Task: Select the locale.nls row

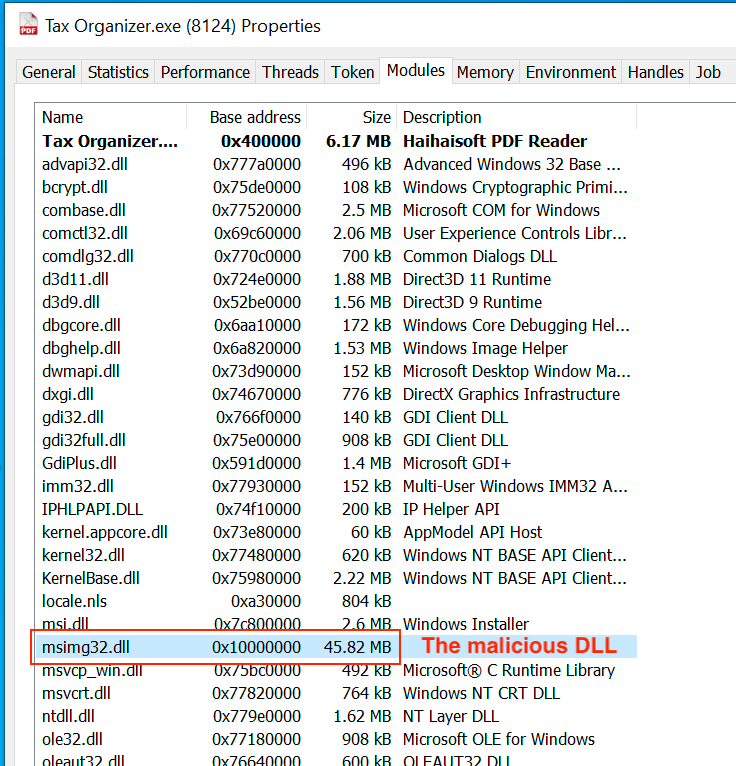Action: [336, 600]
